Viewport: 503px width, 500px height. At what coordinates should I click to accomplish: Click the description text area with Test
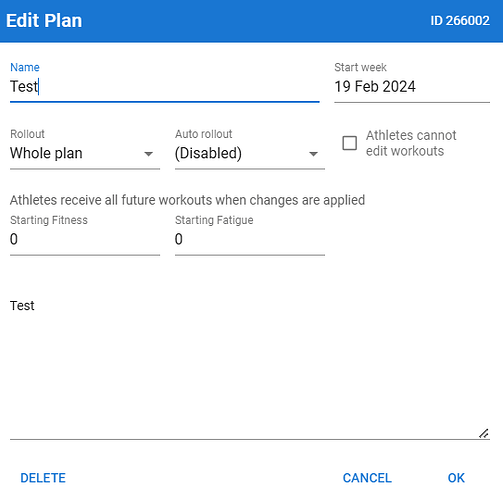pos(250,365)
